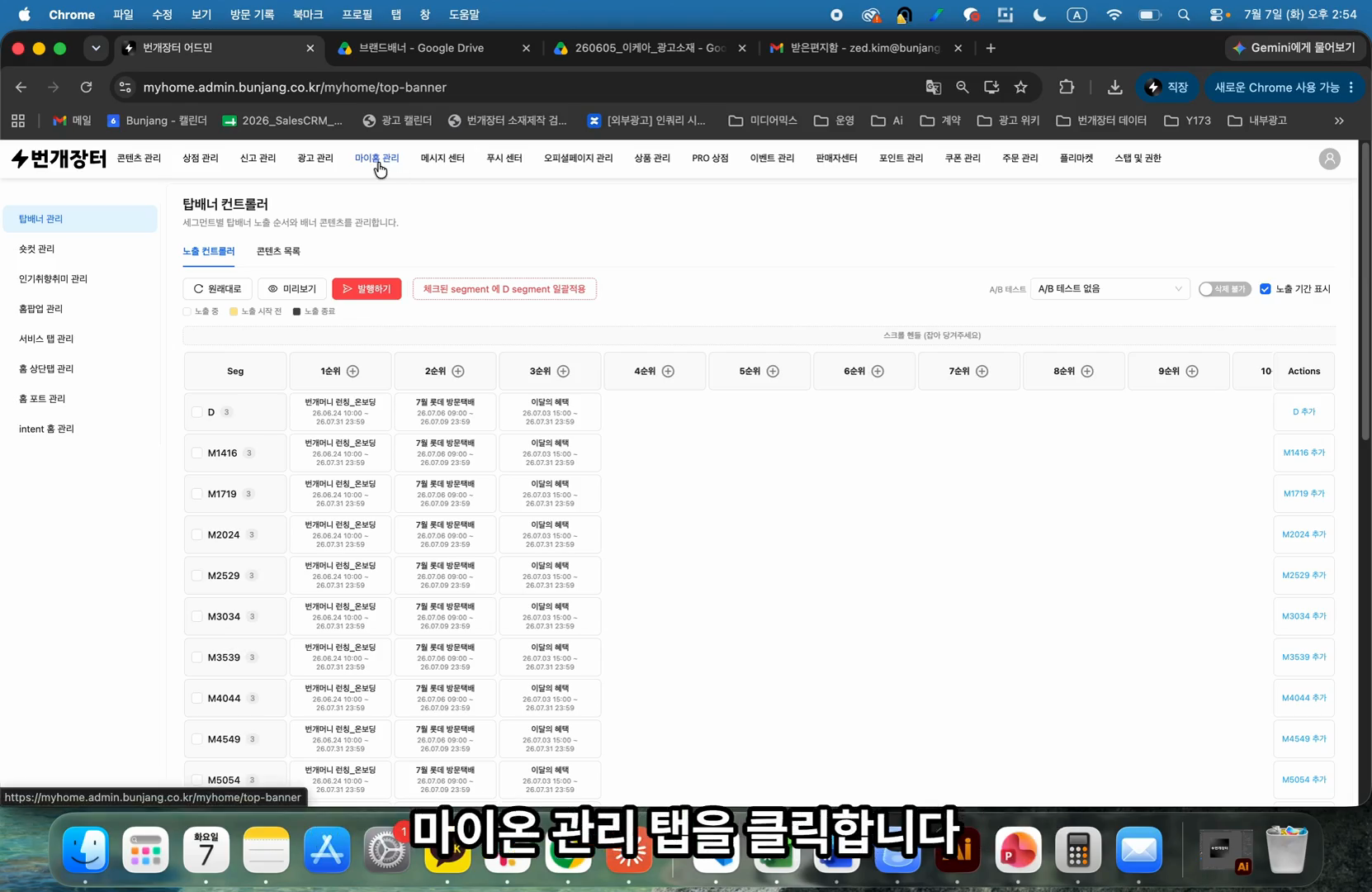The width and height of the screenshot is (1372, 892).
Task: Click M2024 추가 action link
Action: (1303, 534)
